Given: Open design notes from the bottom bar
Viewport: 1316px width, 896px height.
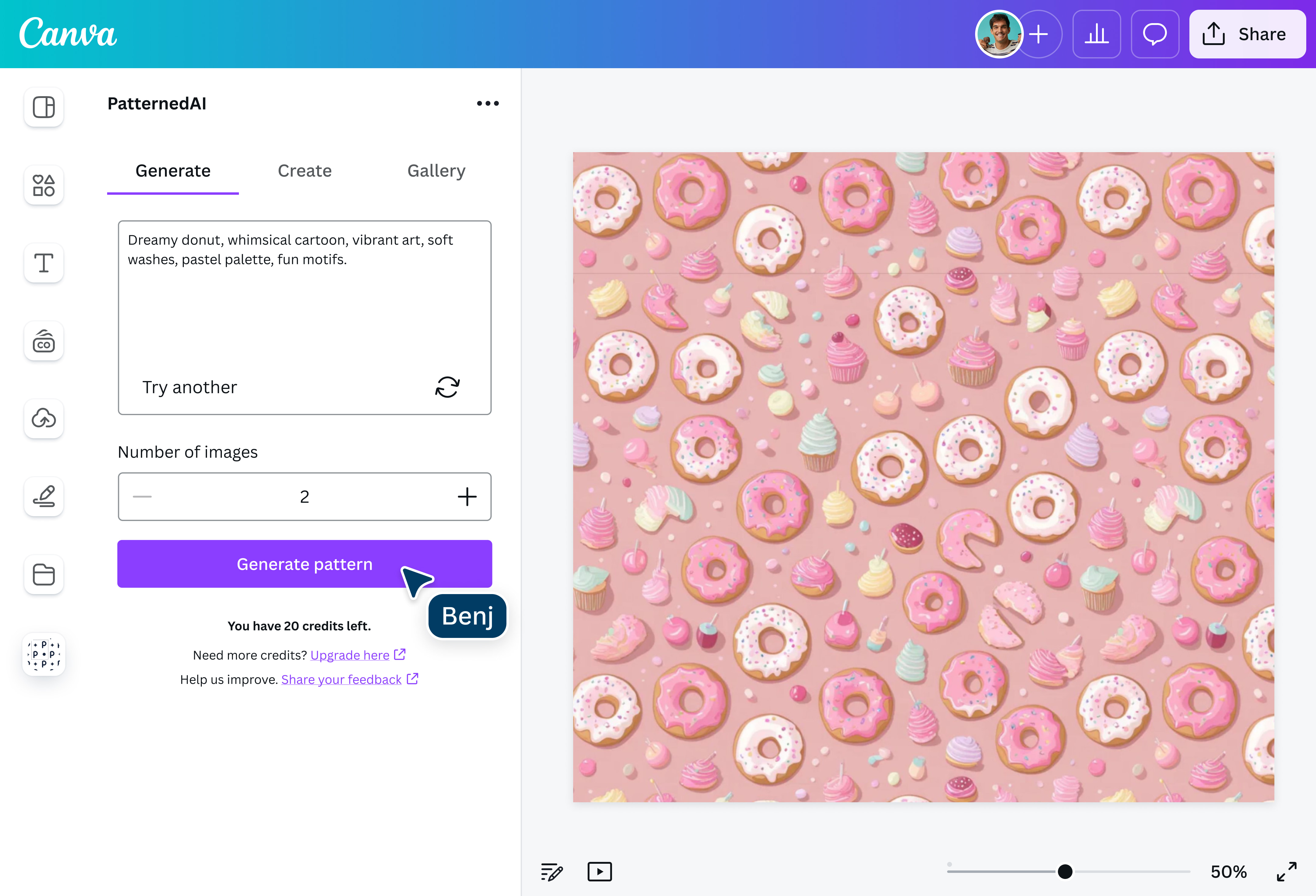Looking at the screenshot, I should [551, 872].
